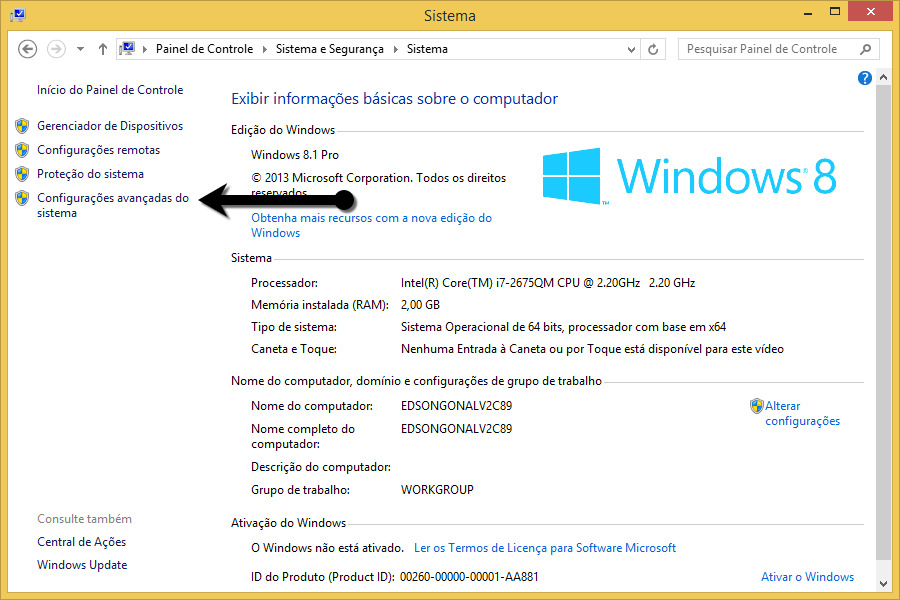The image size is (900, 600).
Task: Open Windows Update from the sidebar
Action: tap(81, 564)
